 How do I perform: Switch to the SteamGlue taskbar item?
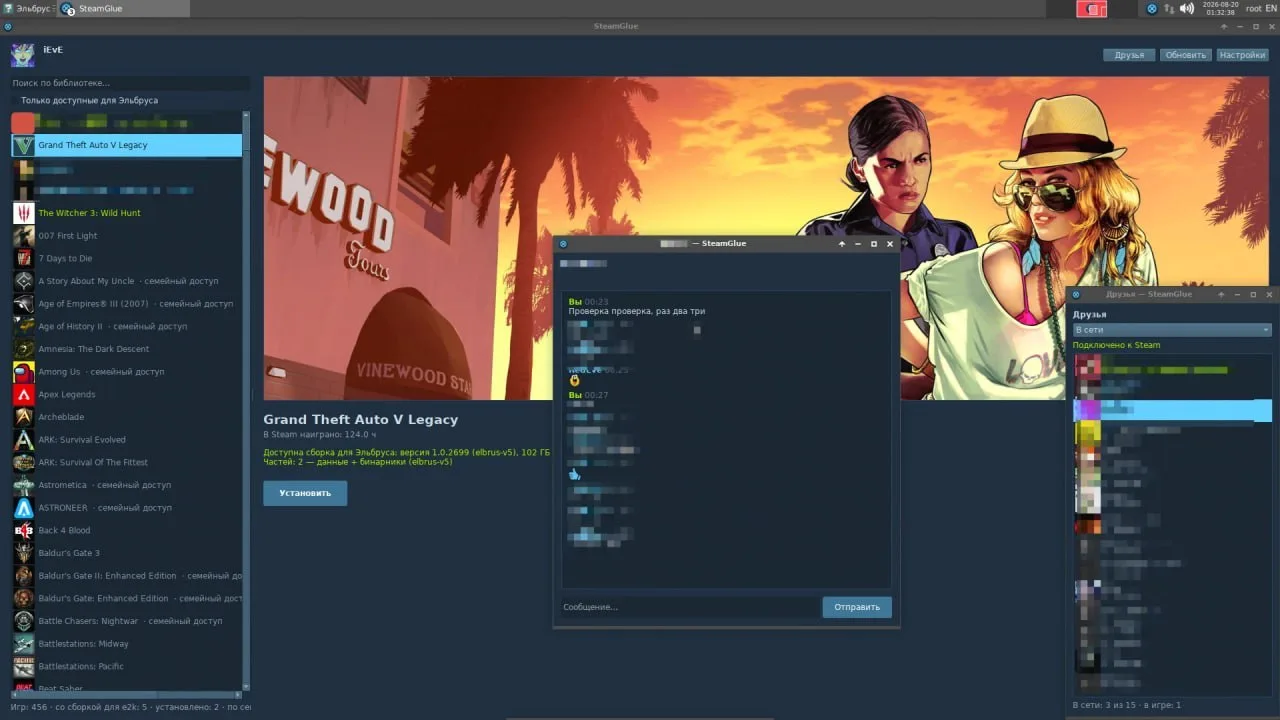pyautogui.click(x=123, y=9)
